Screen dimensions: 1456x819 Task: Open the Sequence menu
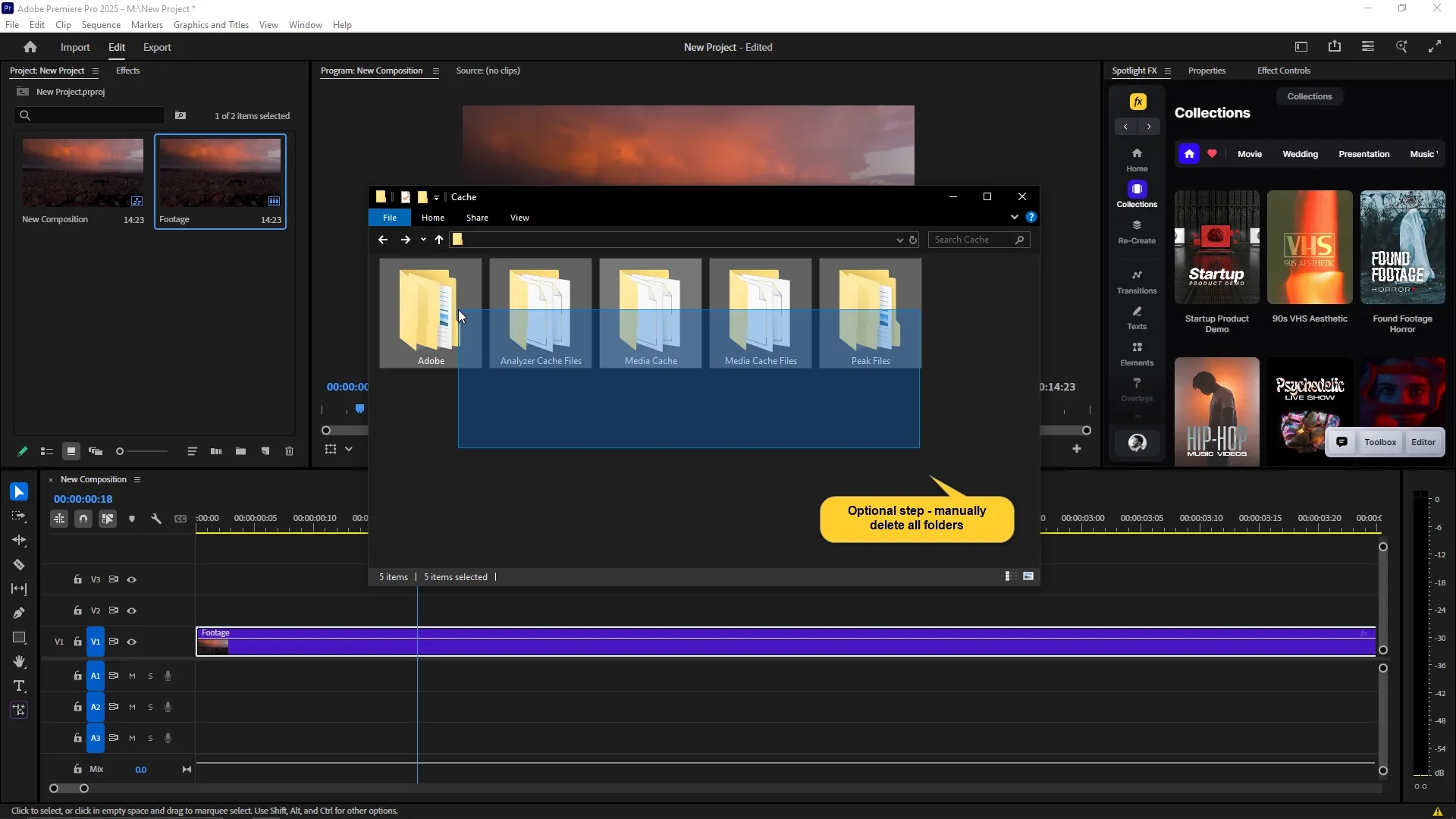tap(101, 25)
